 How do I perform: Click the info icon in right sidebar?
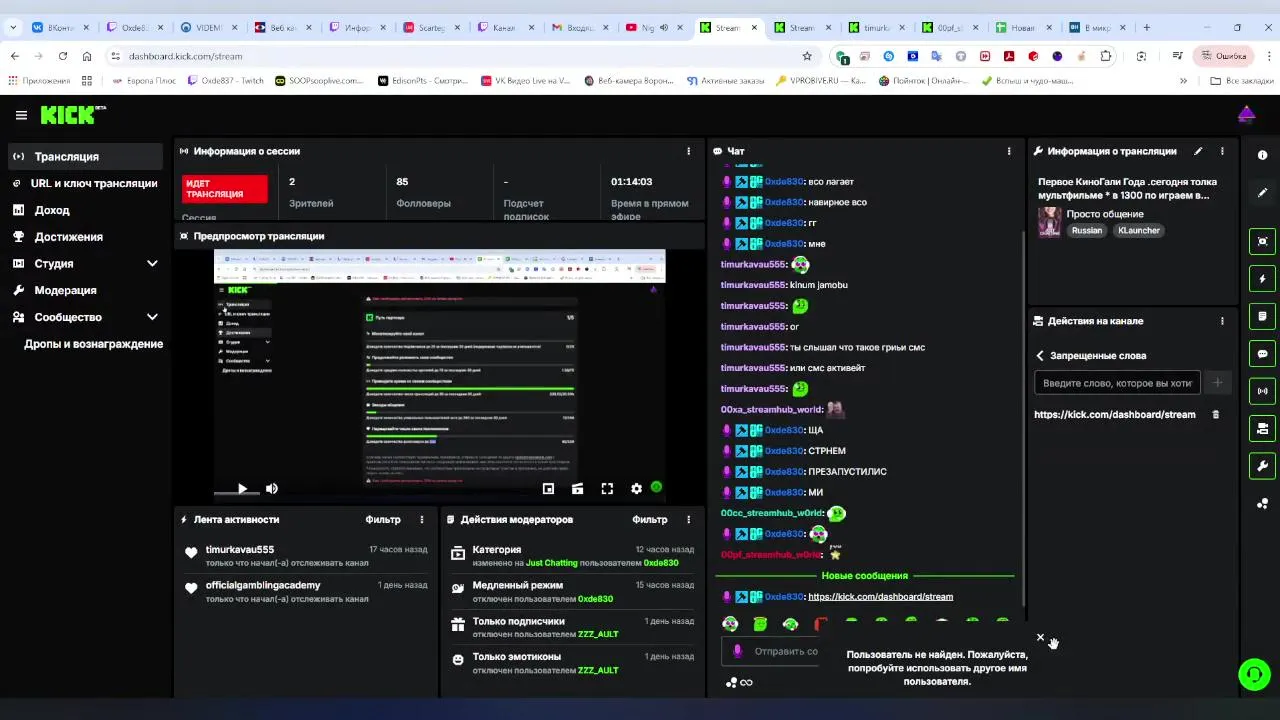1262,155
